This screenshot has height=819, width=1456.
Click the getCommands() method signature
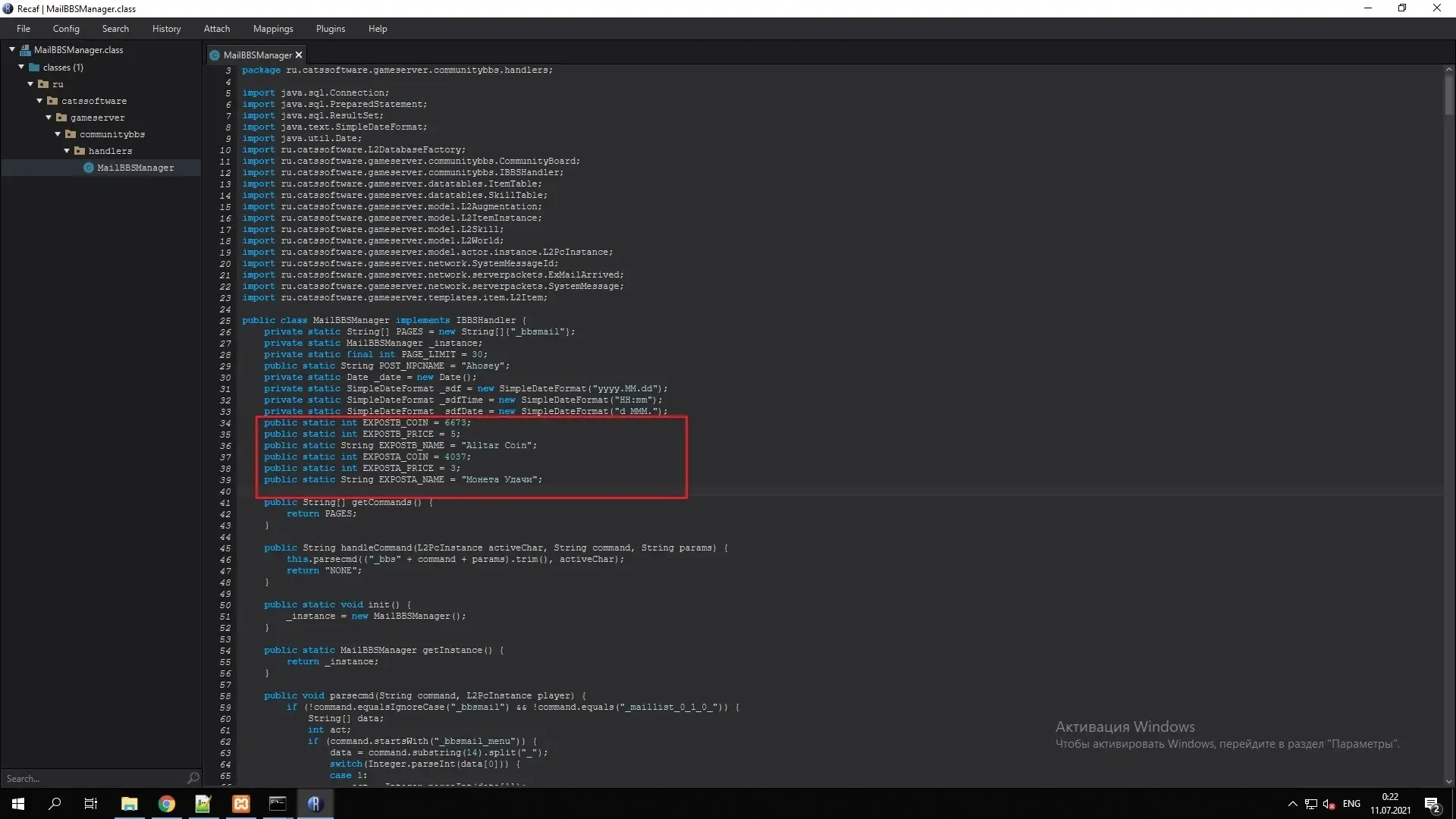click(x=349, y=503)
